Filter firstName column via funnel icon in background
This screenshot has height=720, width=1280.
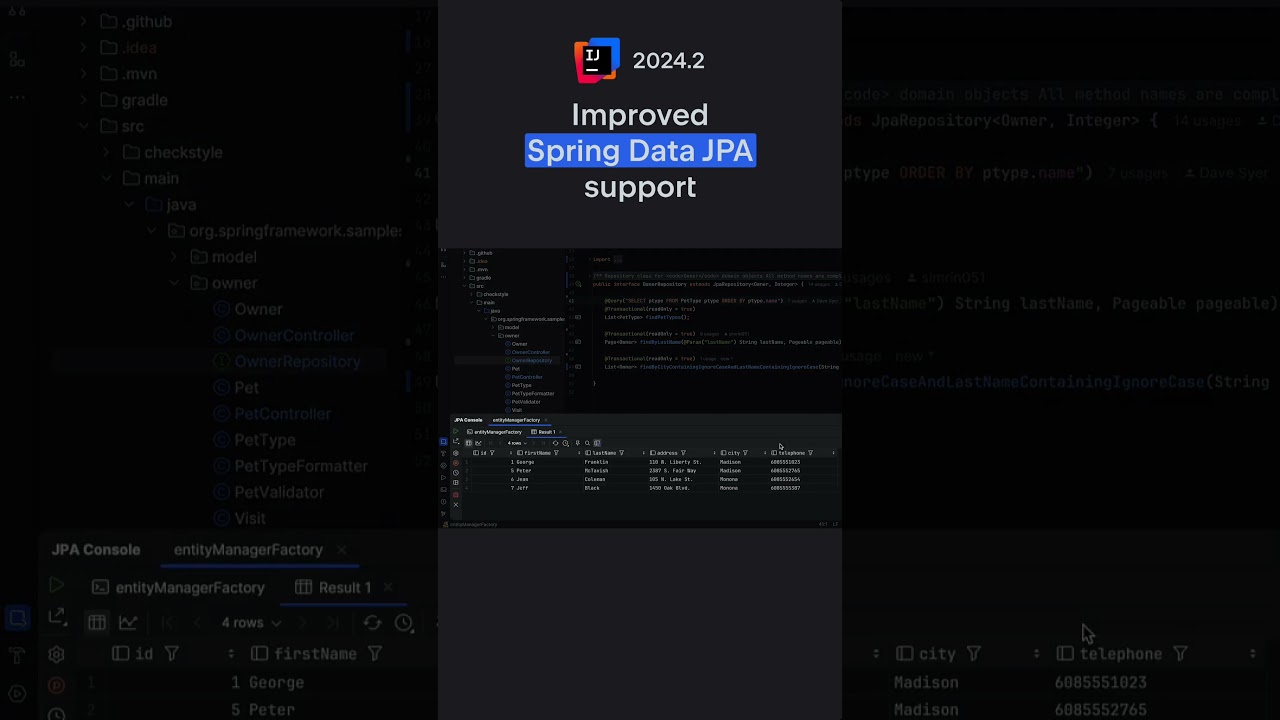pos(374,653)
